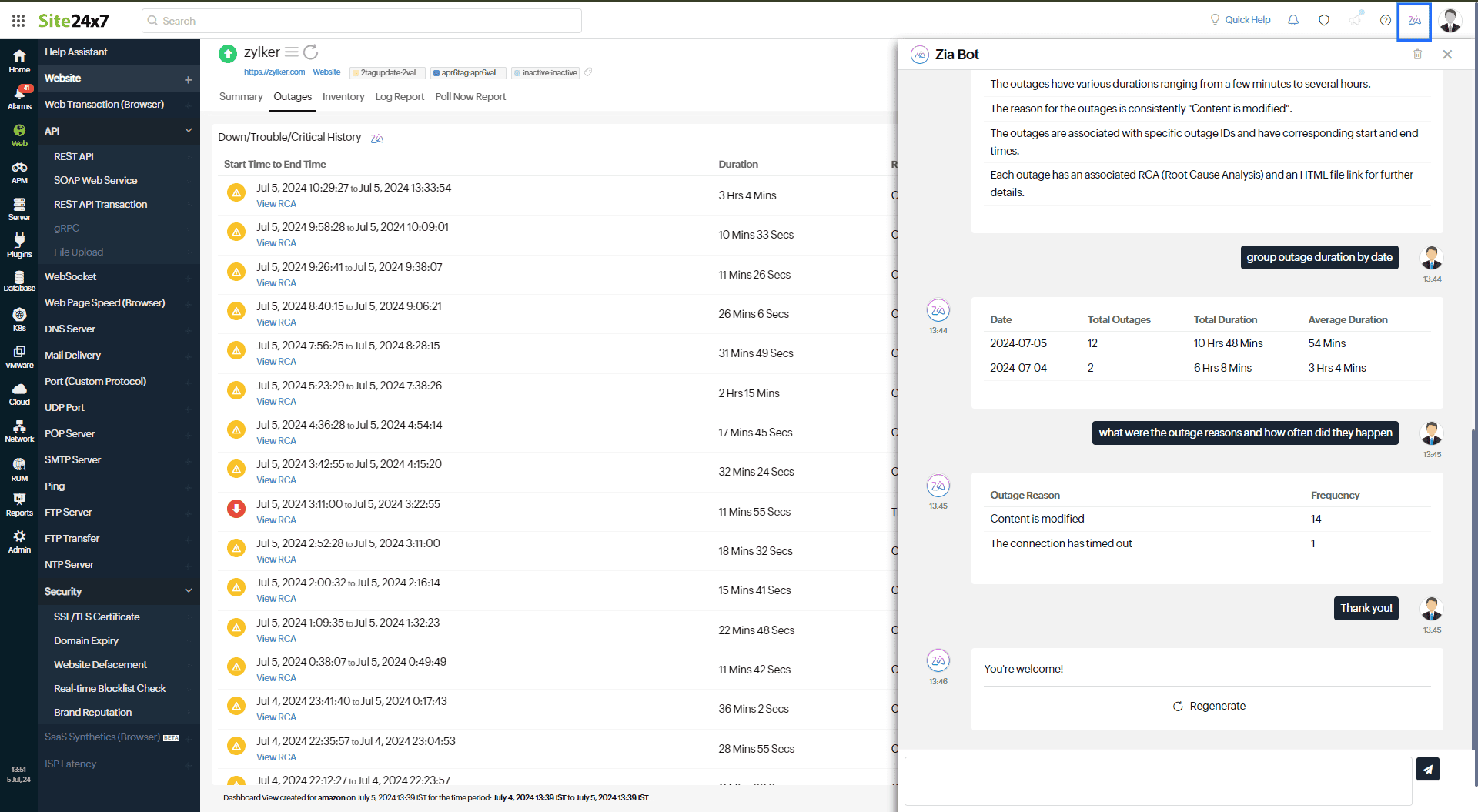Open the https://zylker.com link

(274, 72)
